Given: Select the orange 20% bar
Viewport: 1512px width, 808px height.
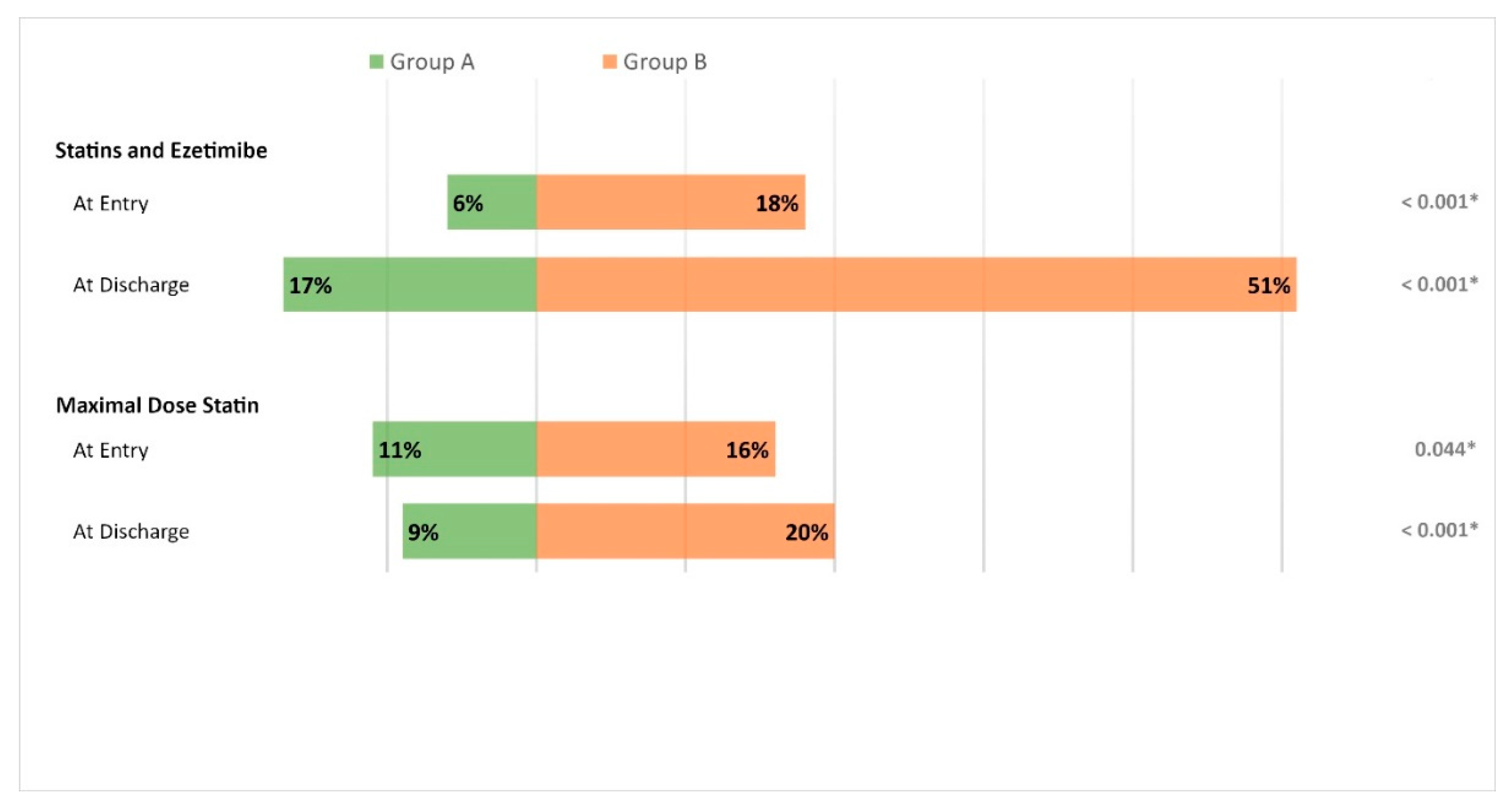Looking at the screenshot, I should click(685, 531).
